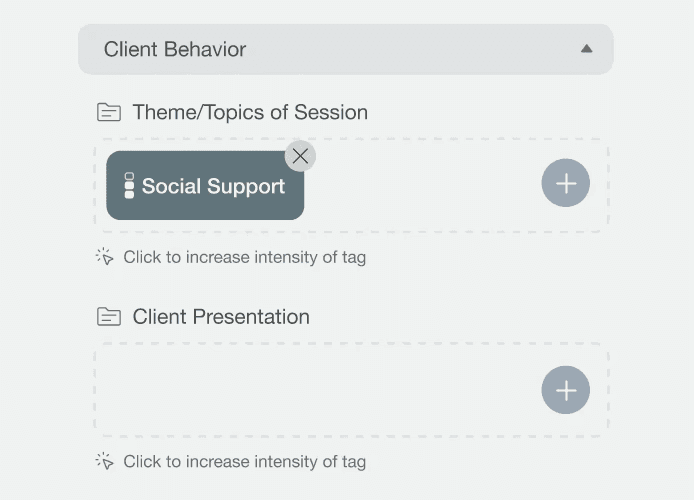Click the intensity level indicator on Social Support

(x=129, y=185)
